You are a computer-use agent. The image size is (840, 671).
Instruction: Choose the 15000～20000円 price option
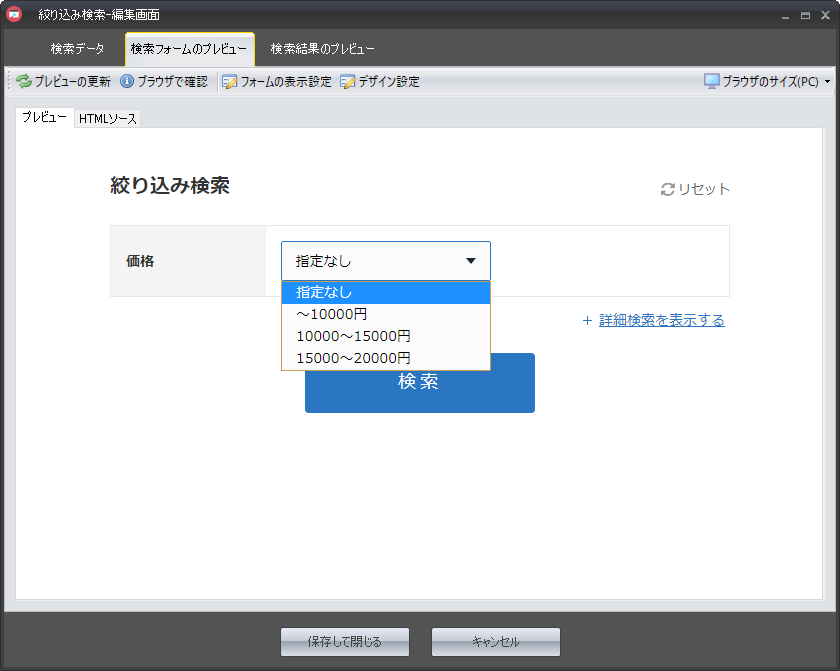(x=385, y=358)
